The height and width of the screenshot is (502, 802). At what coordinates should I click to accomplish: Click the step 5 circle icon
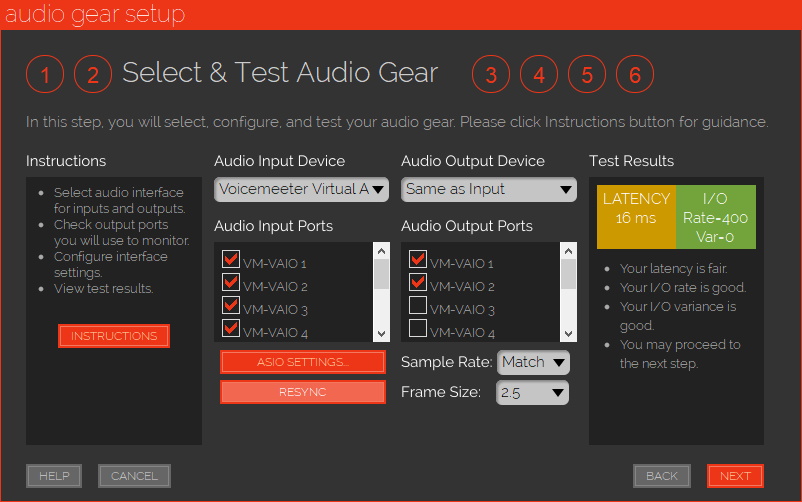587,74
